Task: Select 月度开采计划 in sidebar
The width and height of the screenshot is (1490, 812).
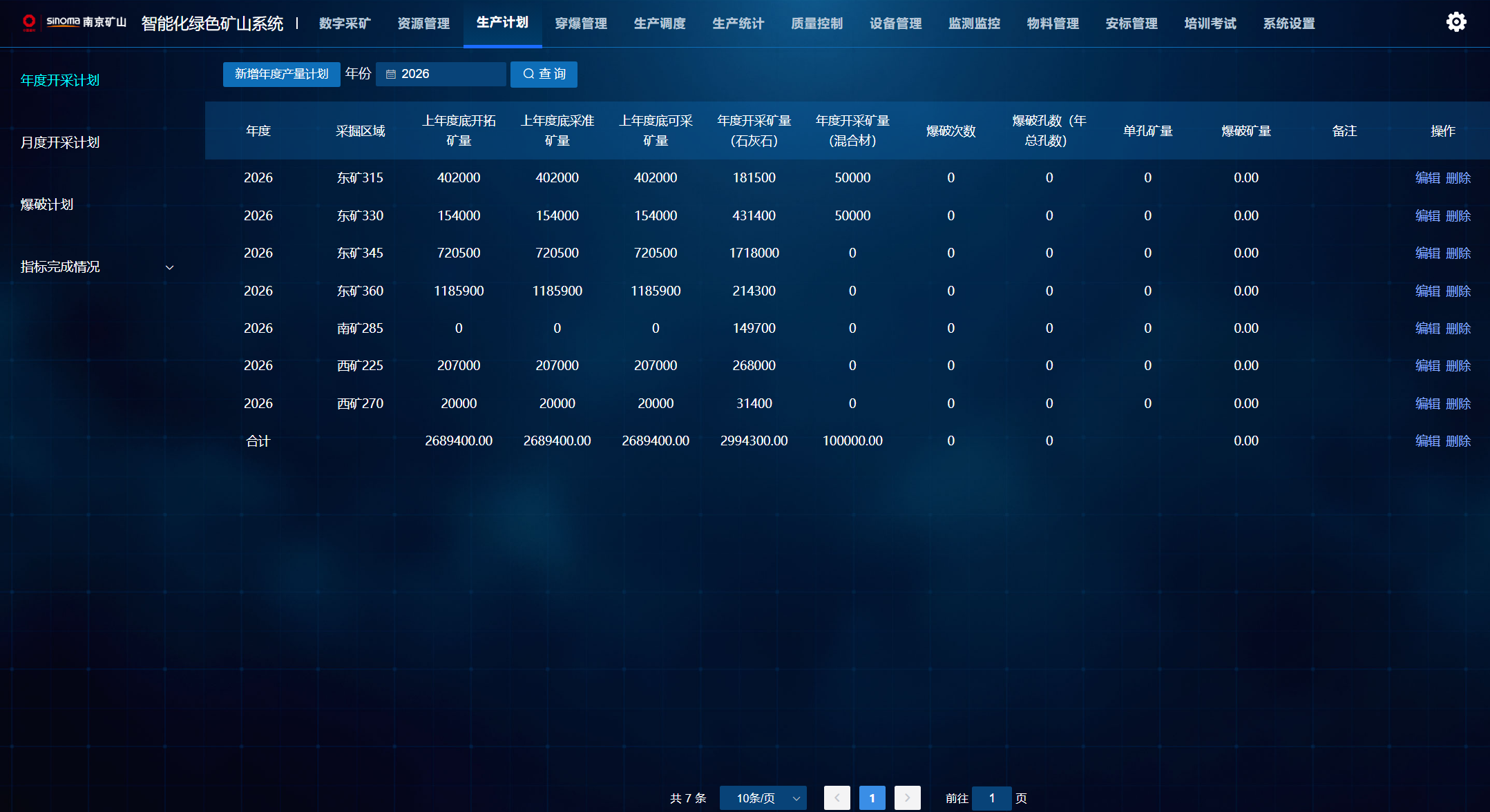Action: point(60,143)
